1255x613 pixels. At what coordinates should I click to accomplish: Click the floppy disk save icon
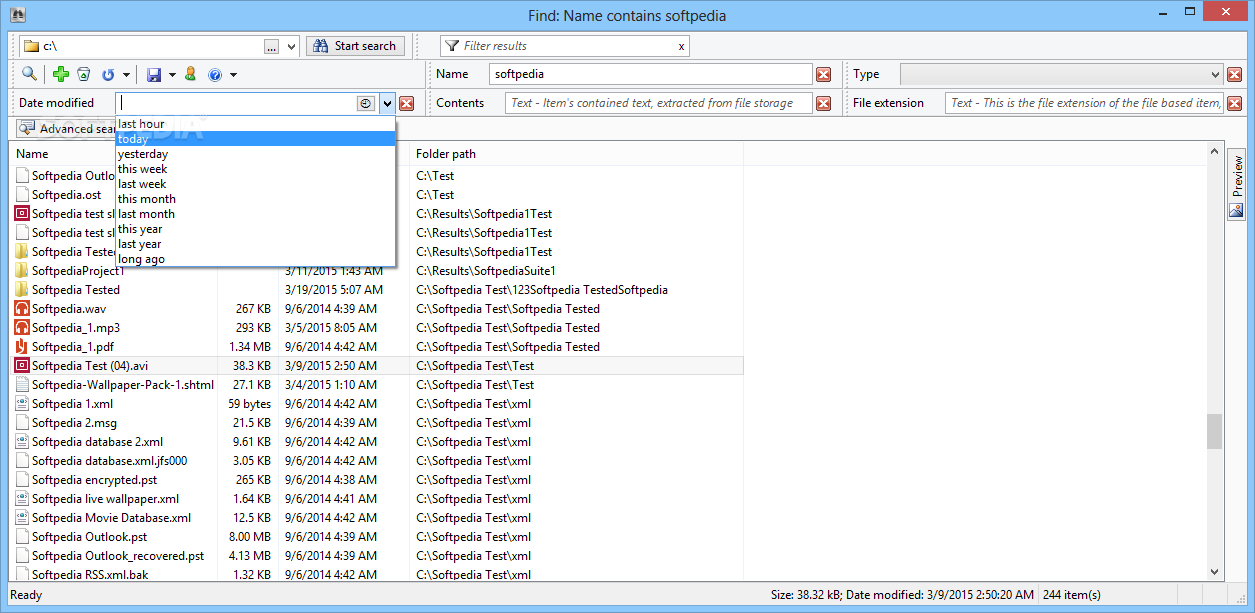click(x=154, y=74)
